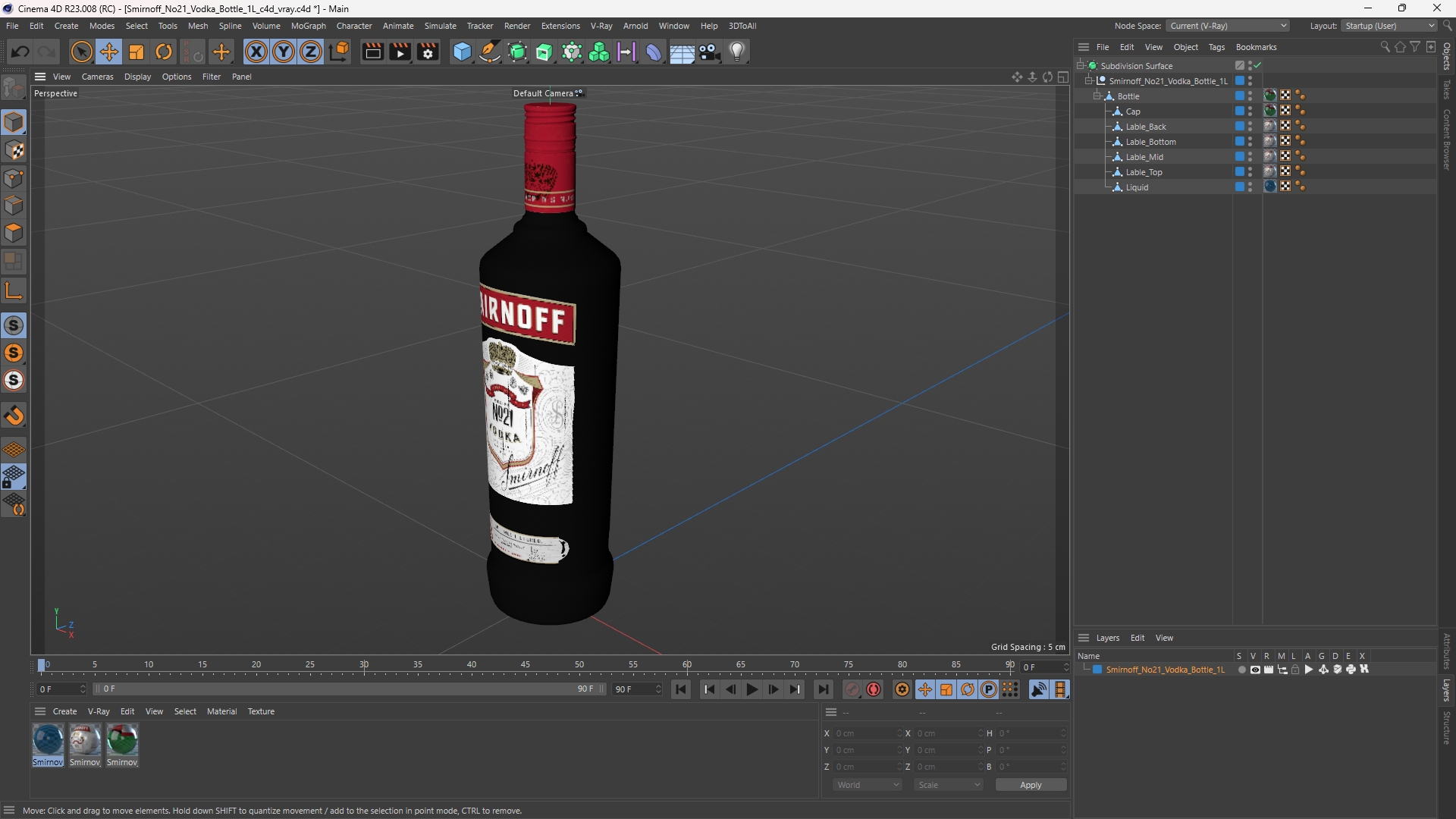Click frame 30 on timeline ruler
This screenshot has height=819, width=1456.
pyautogui.click(x=364, y=665)
